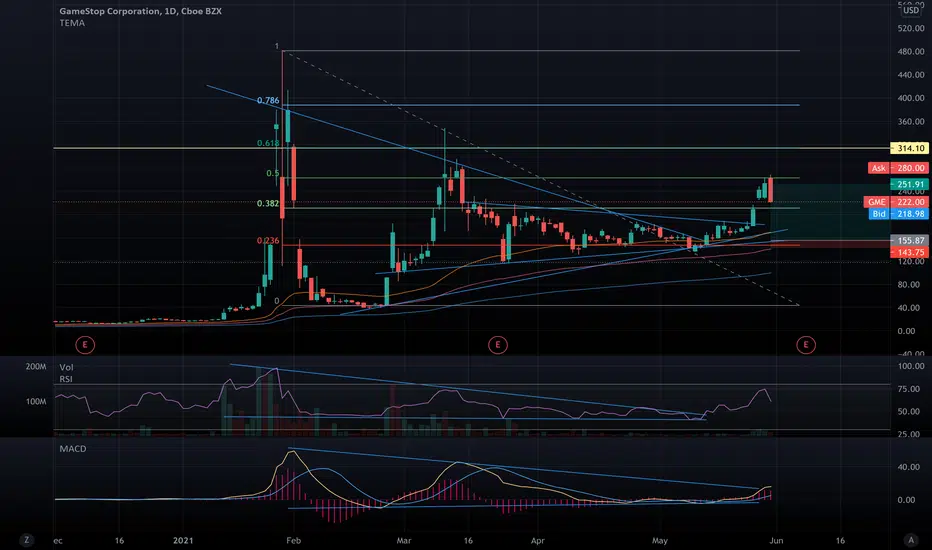The height and width of the screenshot is (550, 932).
Task: Click the gray 155.87 price label
Action: pyautogui.click(x=909, y=240)
